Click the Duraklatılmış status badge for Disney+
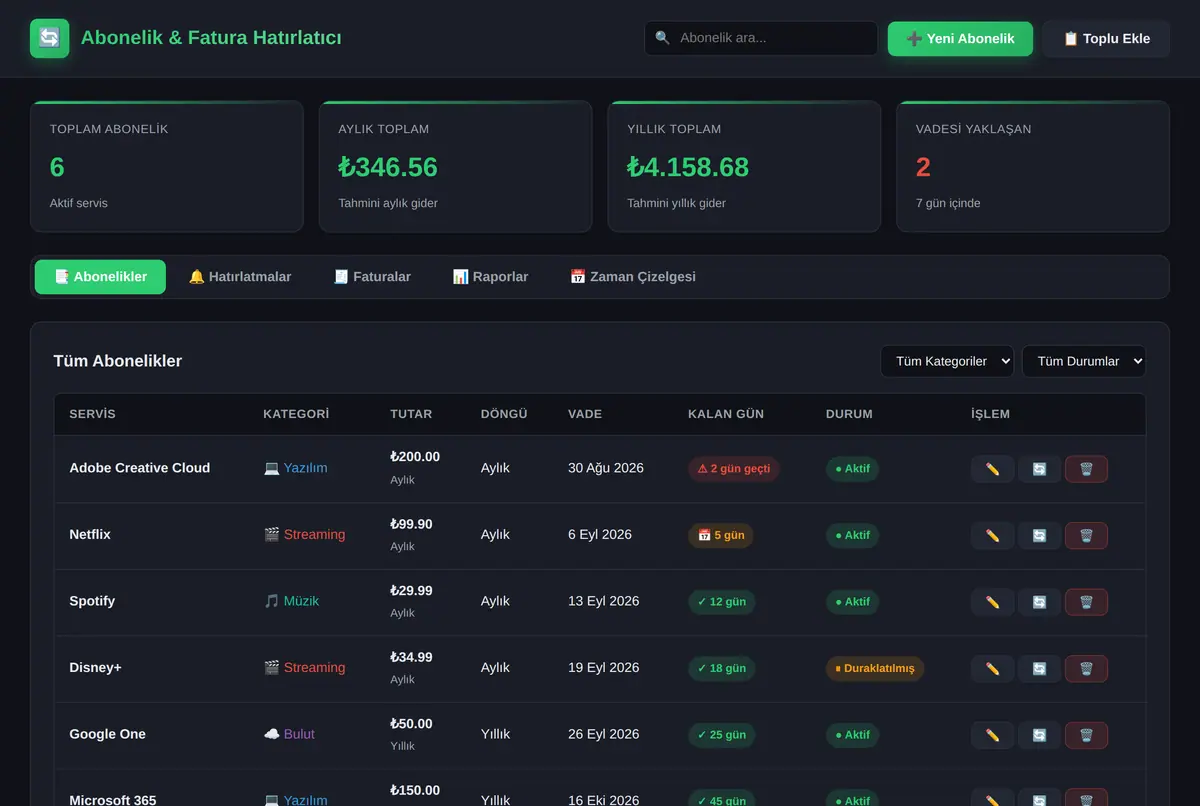1200x806 pixels. click(875, 668)
